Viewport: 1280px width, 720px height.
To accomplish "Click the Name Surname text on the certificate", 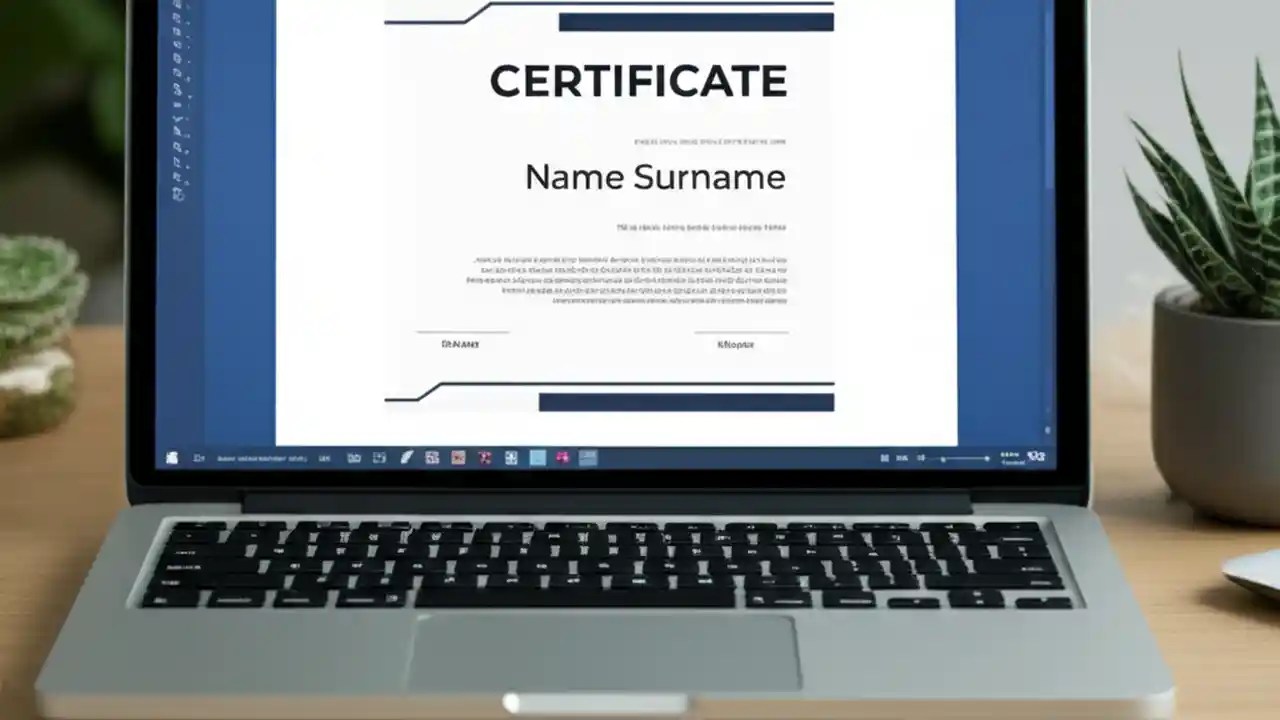I will [x=655, y=177].
